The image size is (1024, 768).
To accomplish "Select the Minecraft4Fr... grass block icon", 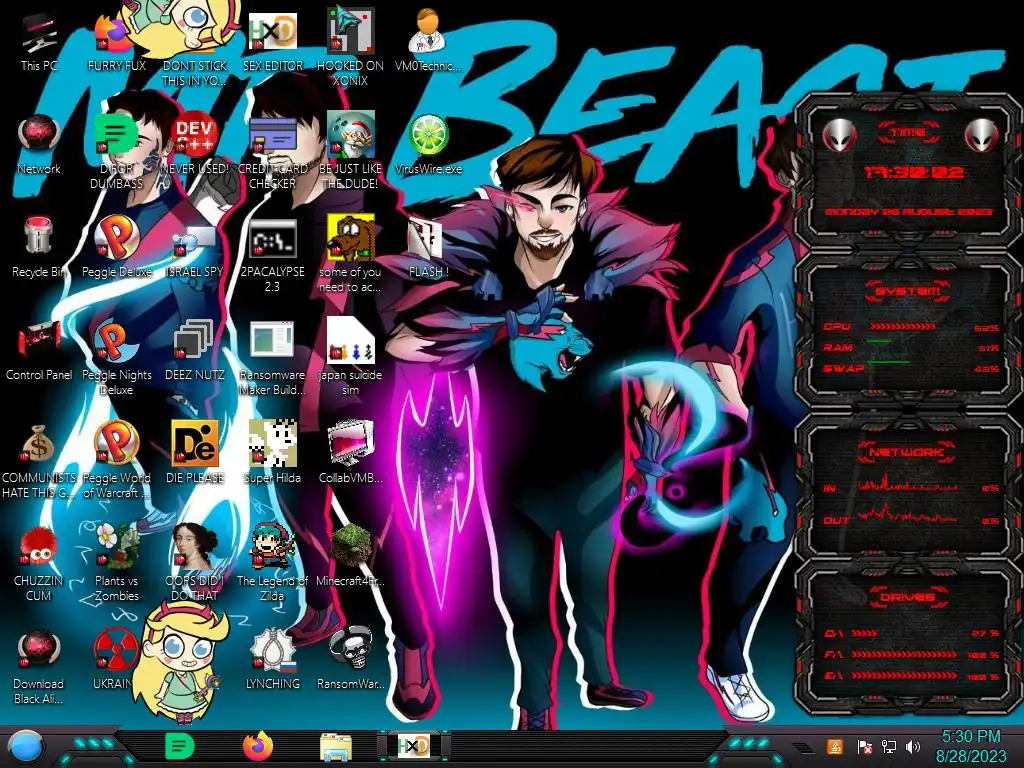I will [350, 555].
